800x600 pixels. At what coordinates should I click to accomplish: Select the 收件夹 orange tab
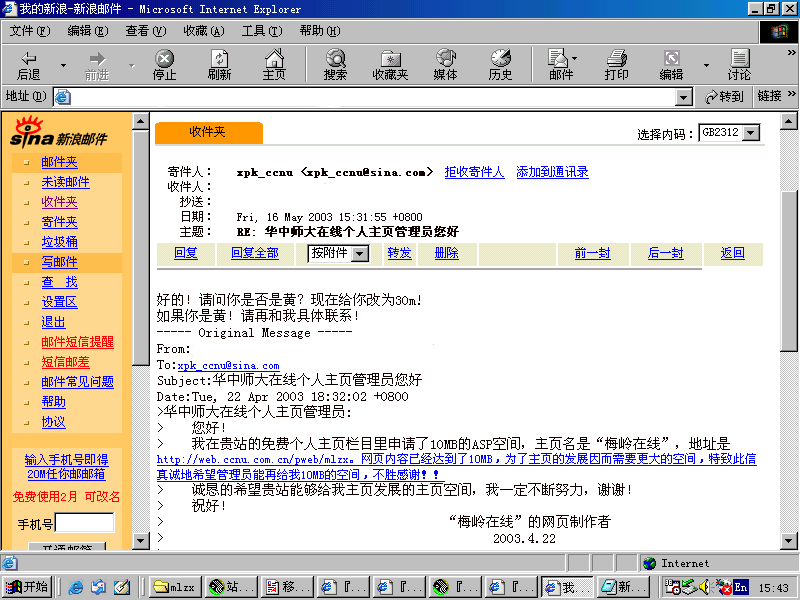[x=209, y=133]
